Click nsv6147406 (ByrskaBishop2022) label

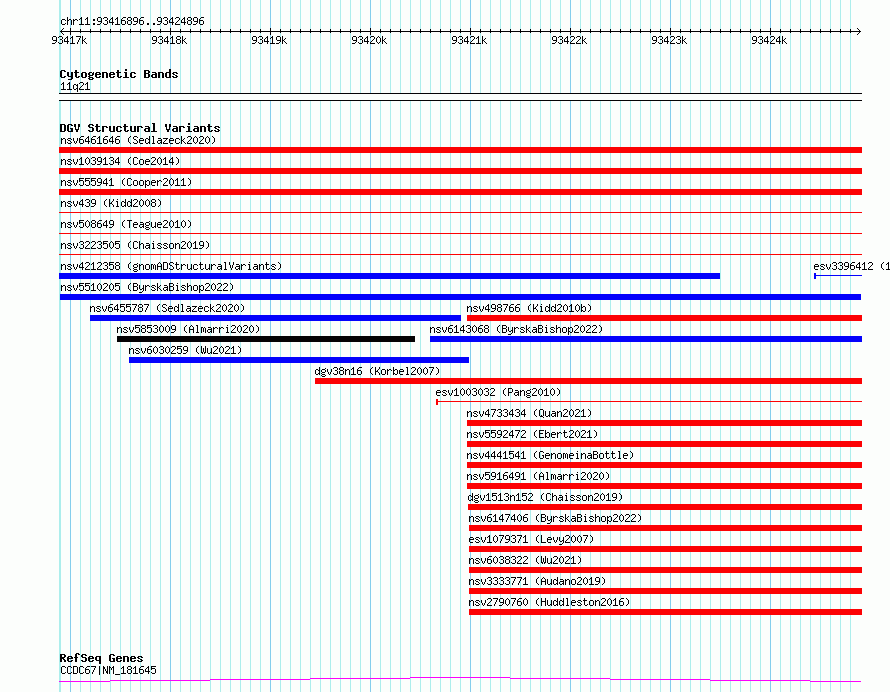tap(555, 518)
